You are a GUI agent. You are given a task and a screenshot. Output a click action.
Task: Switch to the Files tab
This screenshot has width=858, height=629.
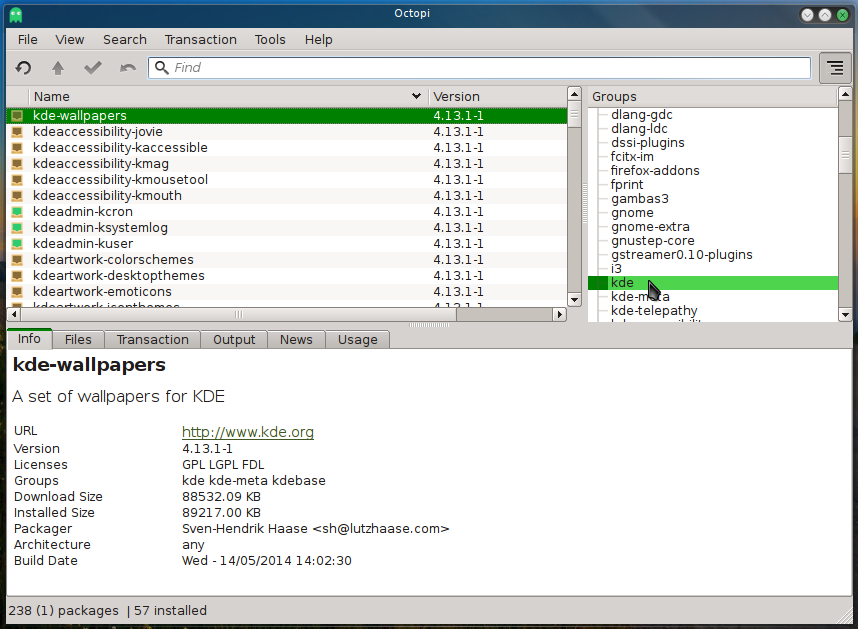[78, 340]
